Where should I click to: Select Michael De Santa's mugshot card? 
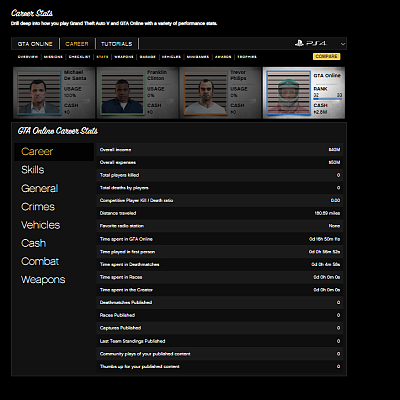[54, 93]
